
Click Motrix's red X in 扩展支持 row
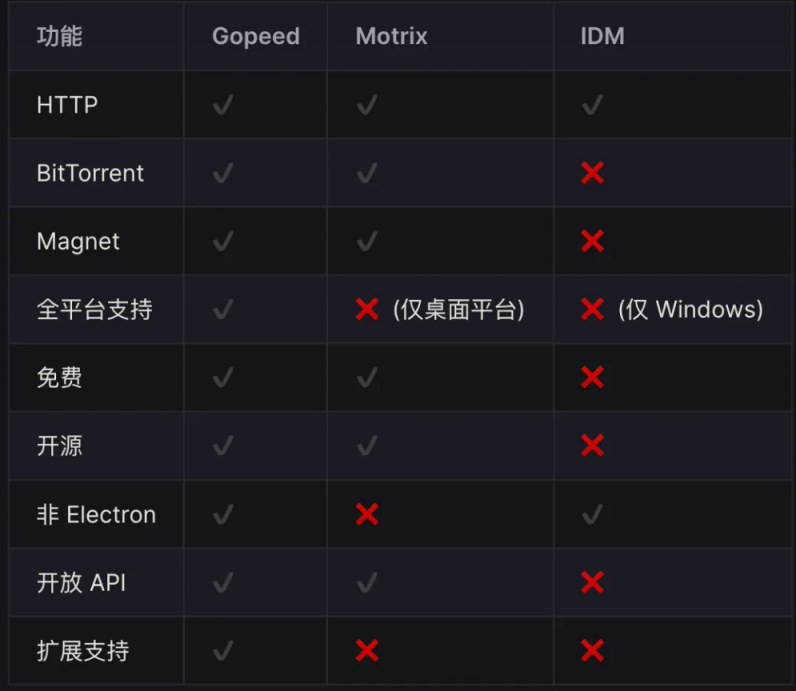click(367, 651)
